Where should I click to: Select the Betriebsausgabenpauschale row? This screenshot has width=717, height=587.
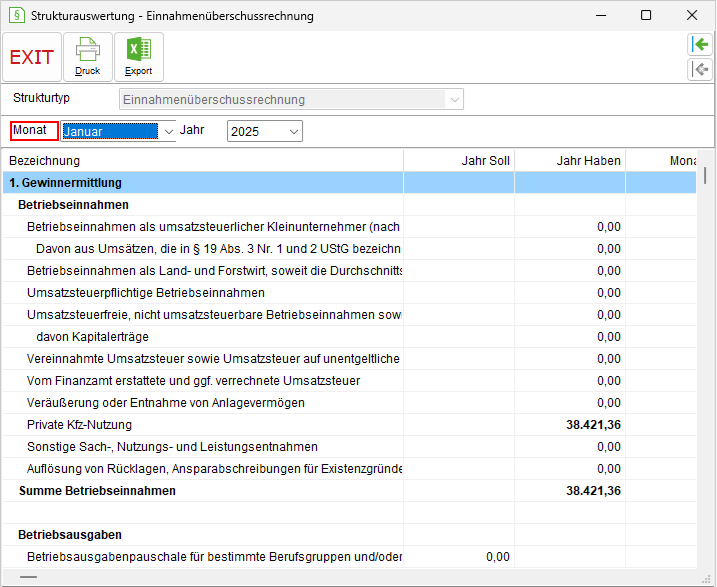[349, 557]
